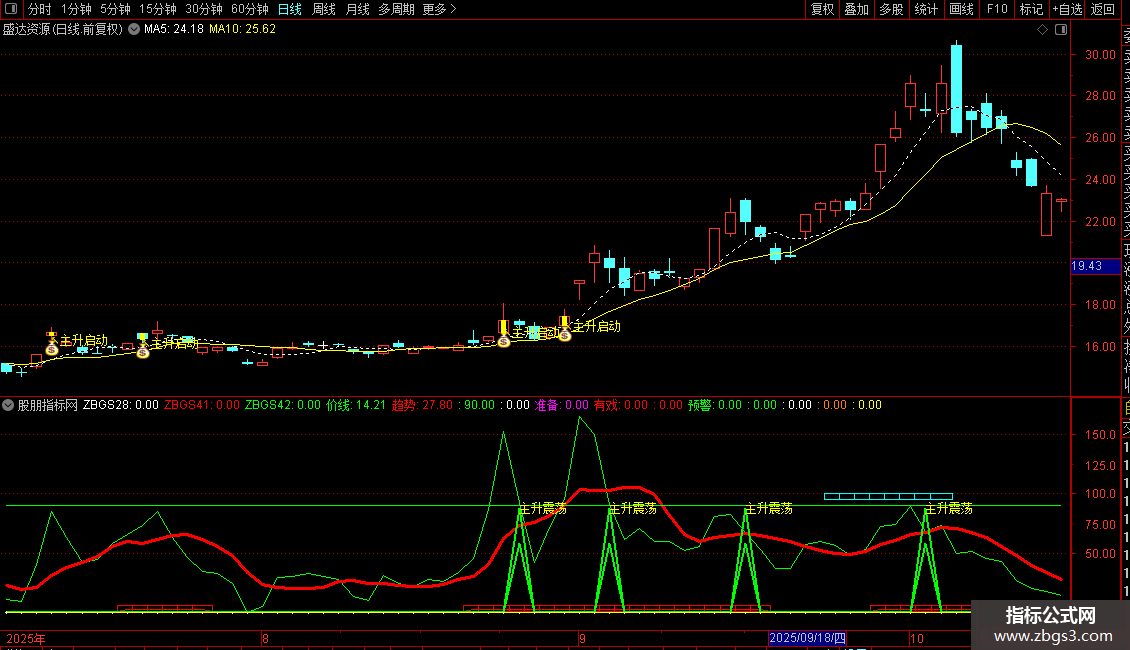Expand the 更多 periods menu

coord(439,9)
